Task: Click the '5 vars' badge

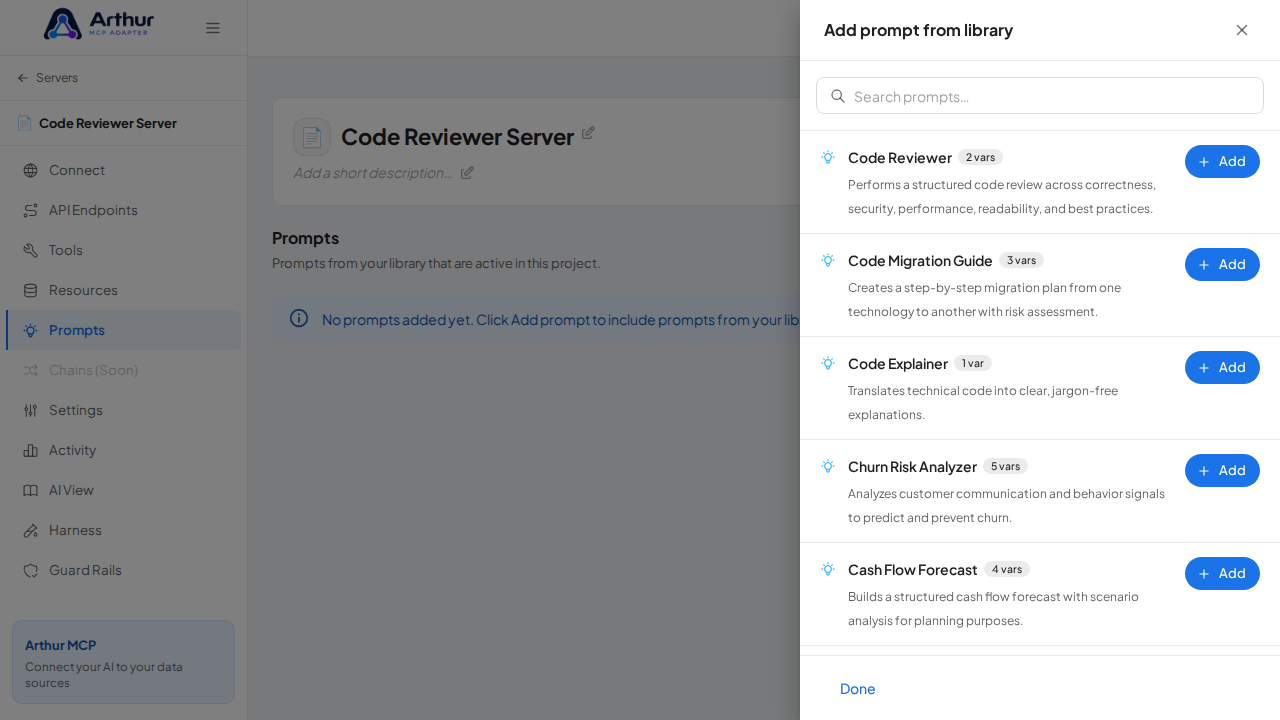Action: [1005, 466]
